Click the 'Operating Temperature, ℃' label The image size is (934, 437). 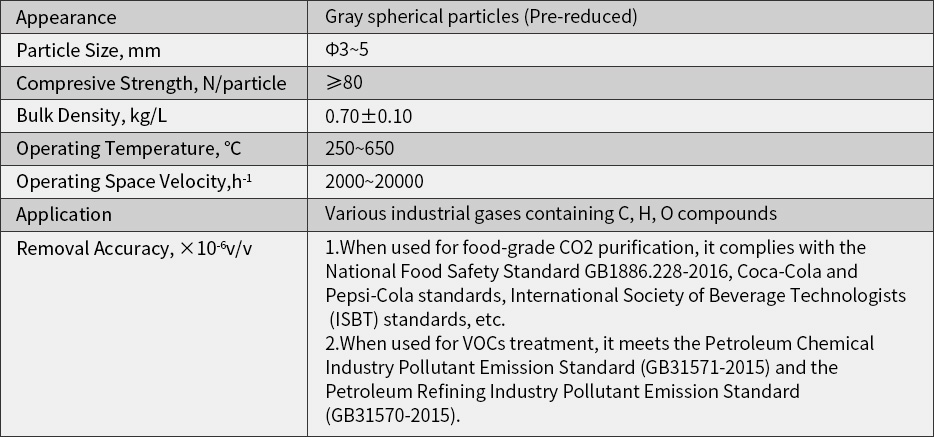pos(128,149)
